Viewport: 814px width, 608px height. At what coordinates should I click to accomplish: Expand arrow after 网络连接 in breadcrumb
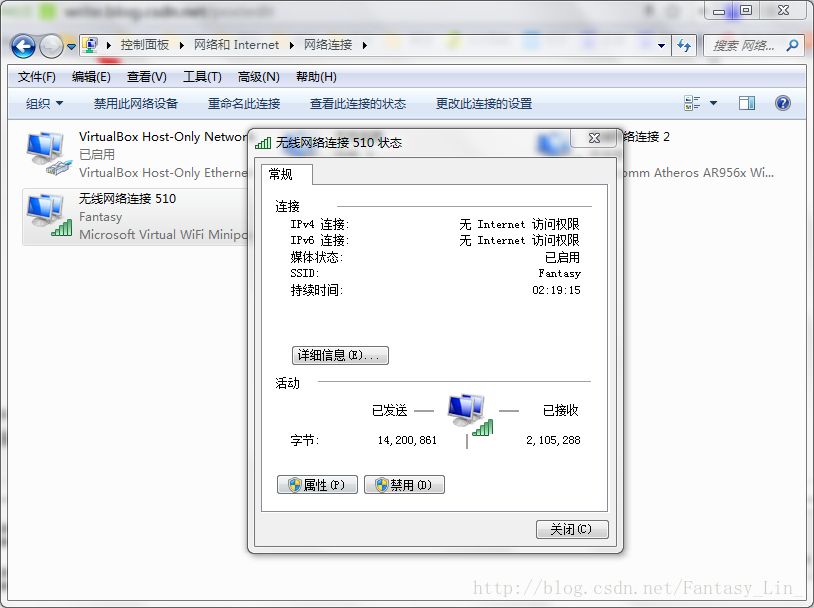[x=365, y=46]
